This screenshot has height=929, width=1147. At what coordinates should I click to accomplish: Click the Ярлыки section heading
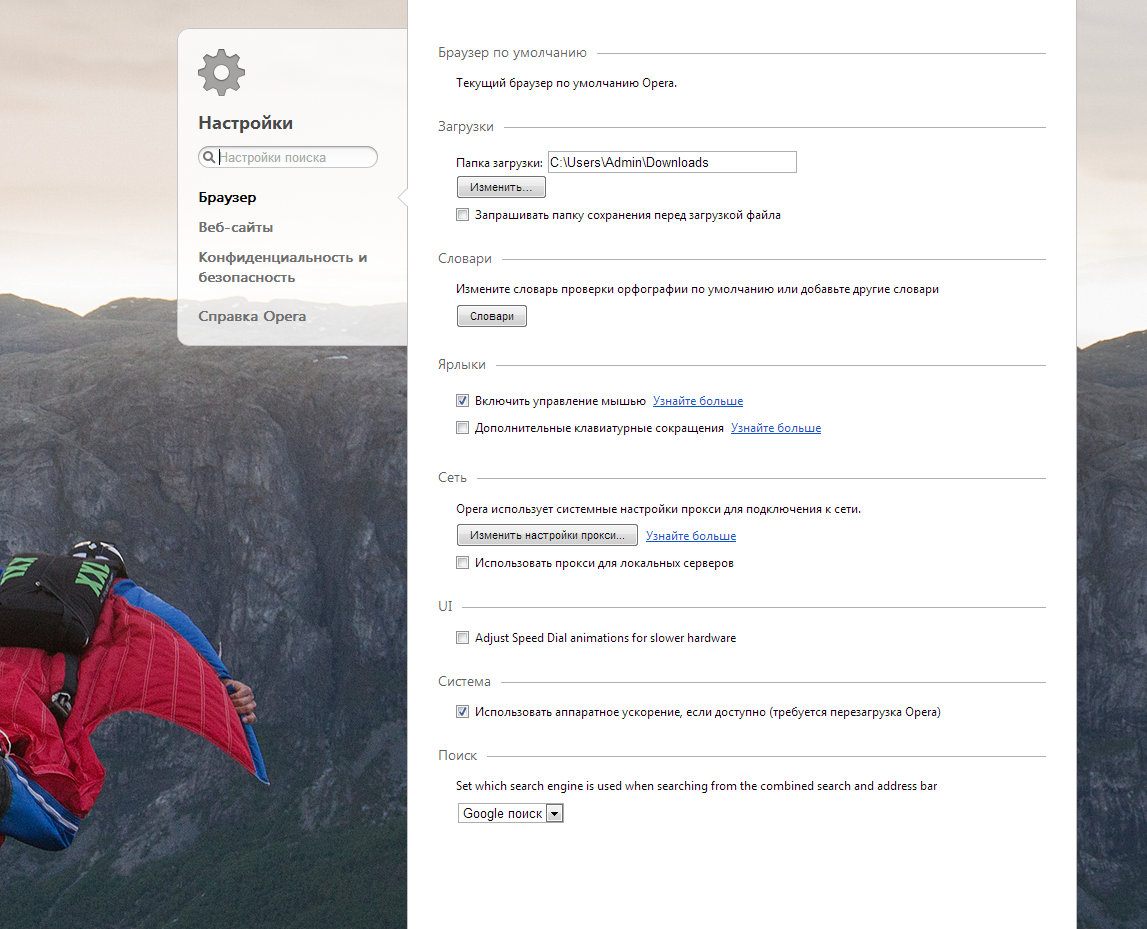pyautogui.click(x=462, y=364)
